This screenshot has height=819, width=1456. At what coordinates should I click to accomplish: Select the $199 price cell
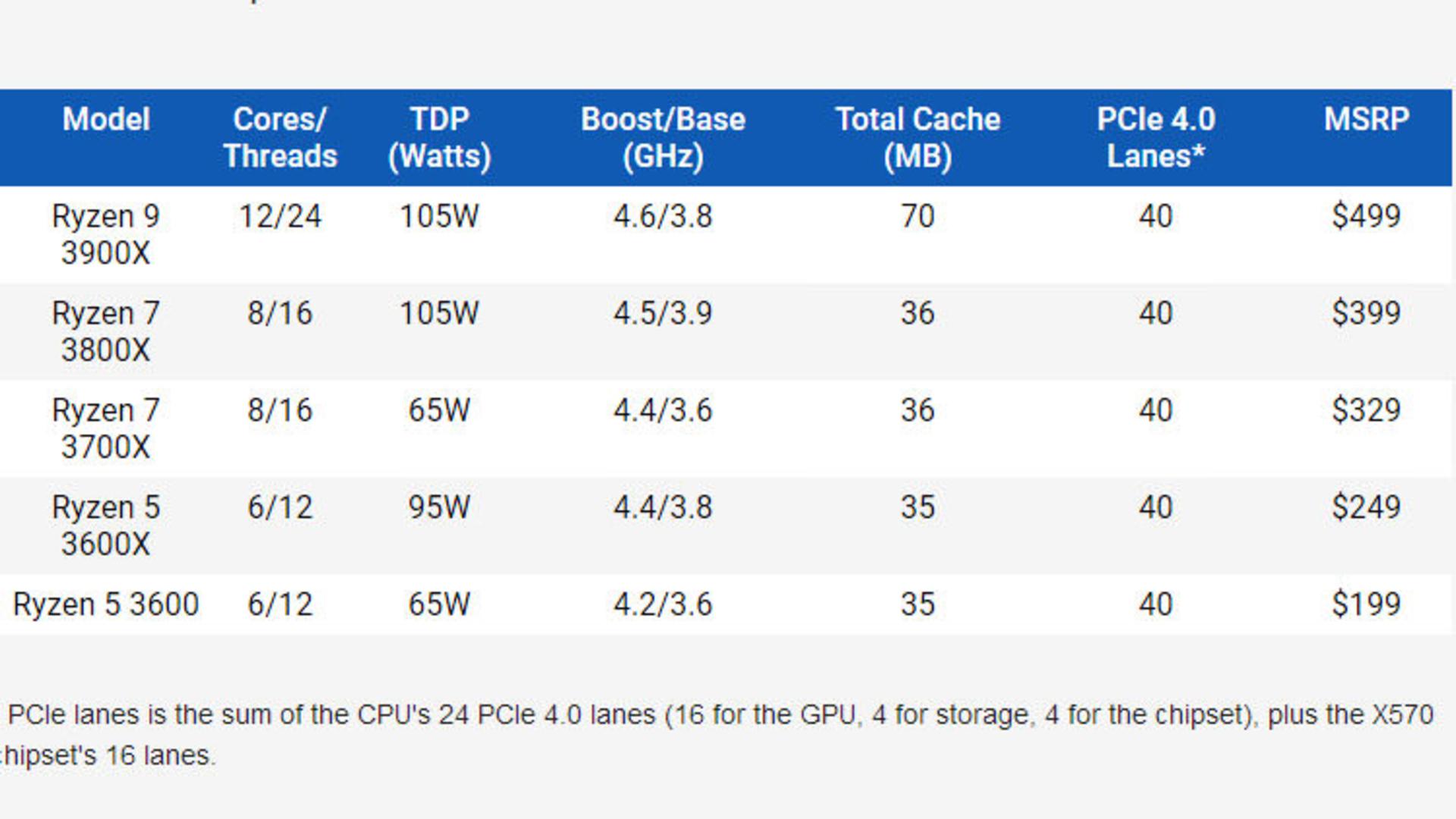(x=1366, y=605)
